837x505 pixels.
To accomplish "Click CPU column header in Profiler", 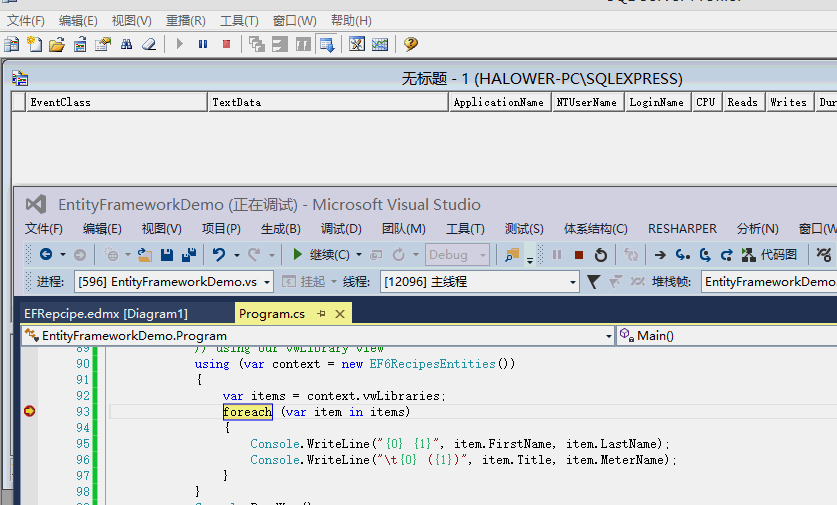I will click(706, 102).
